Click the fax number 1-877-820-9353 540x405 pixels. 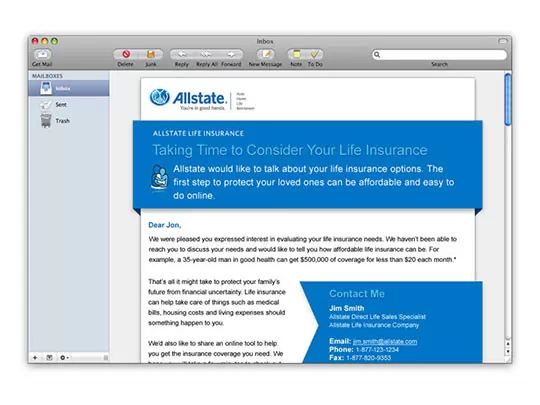click(368, 358)
